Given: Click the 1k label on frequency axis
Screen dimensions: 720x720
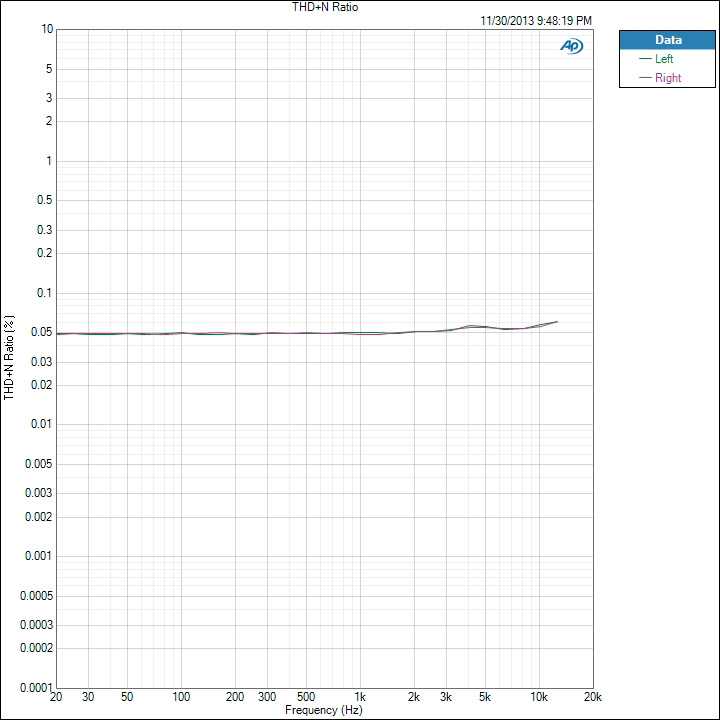Looking at the screenshot, I should click(360, 697).
